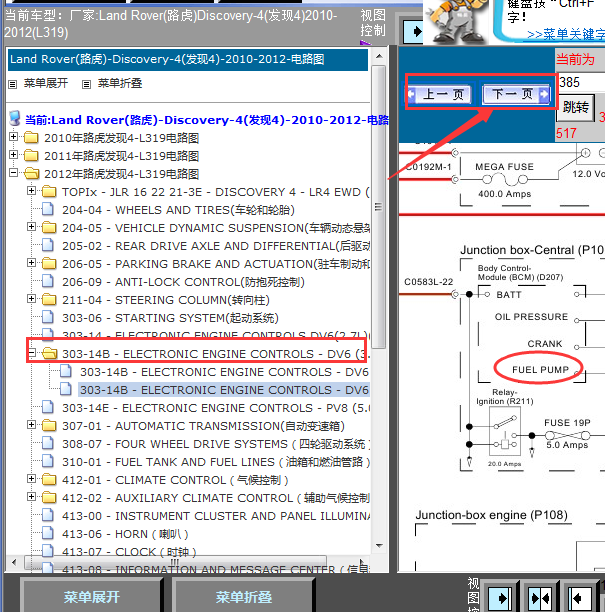Expand the TOPIx - JLR 16 22 21-3E folder
Viewport: 605px width, 612px height.
[x=31, y=190]
